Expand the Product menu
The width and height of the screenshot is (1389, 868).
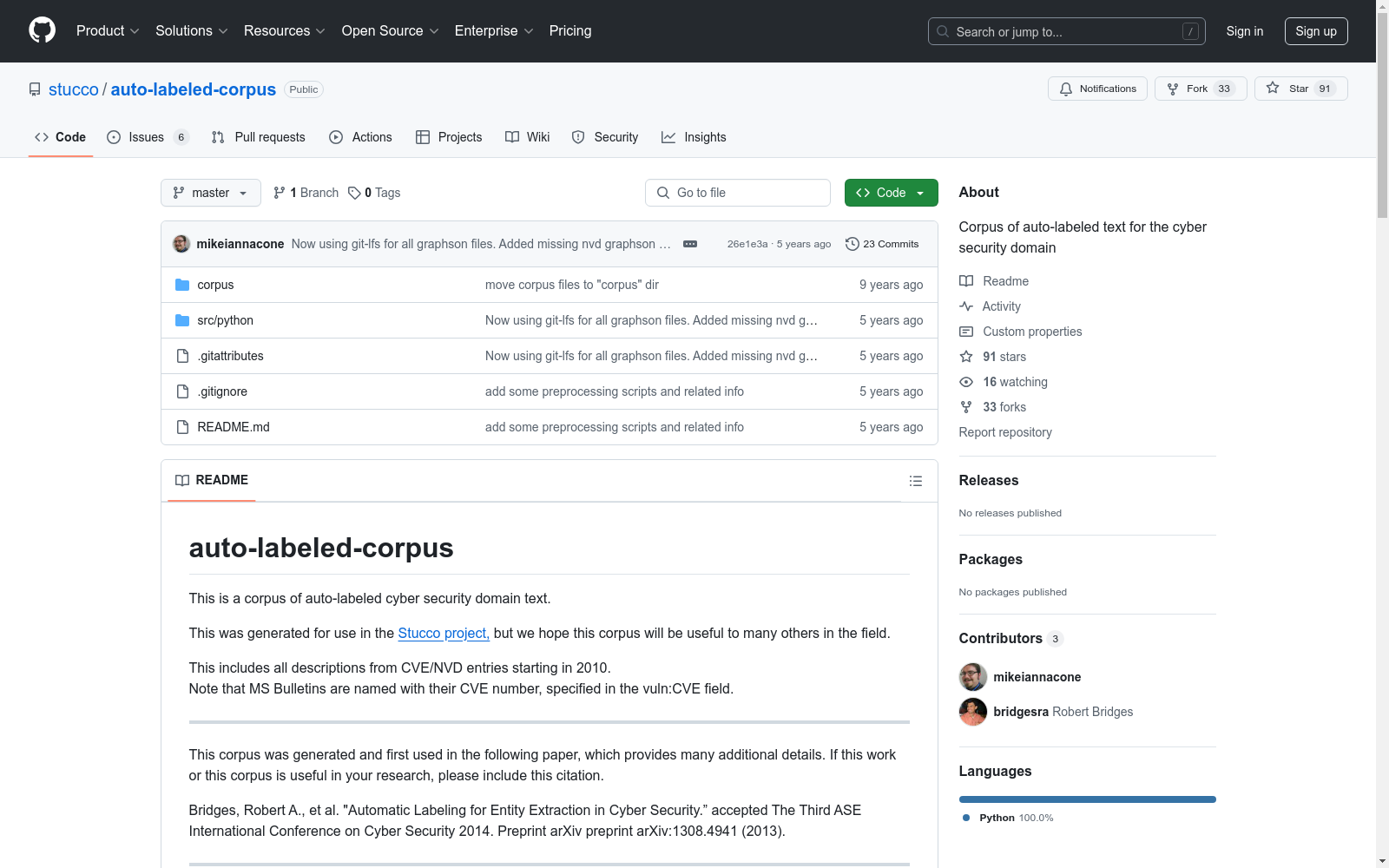108,31
